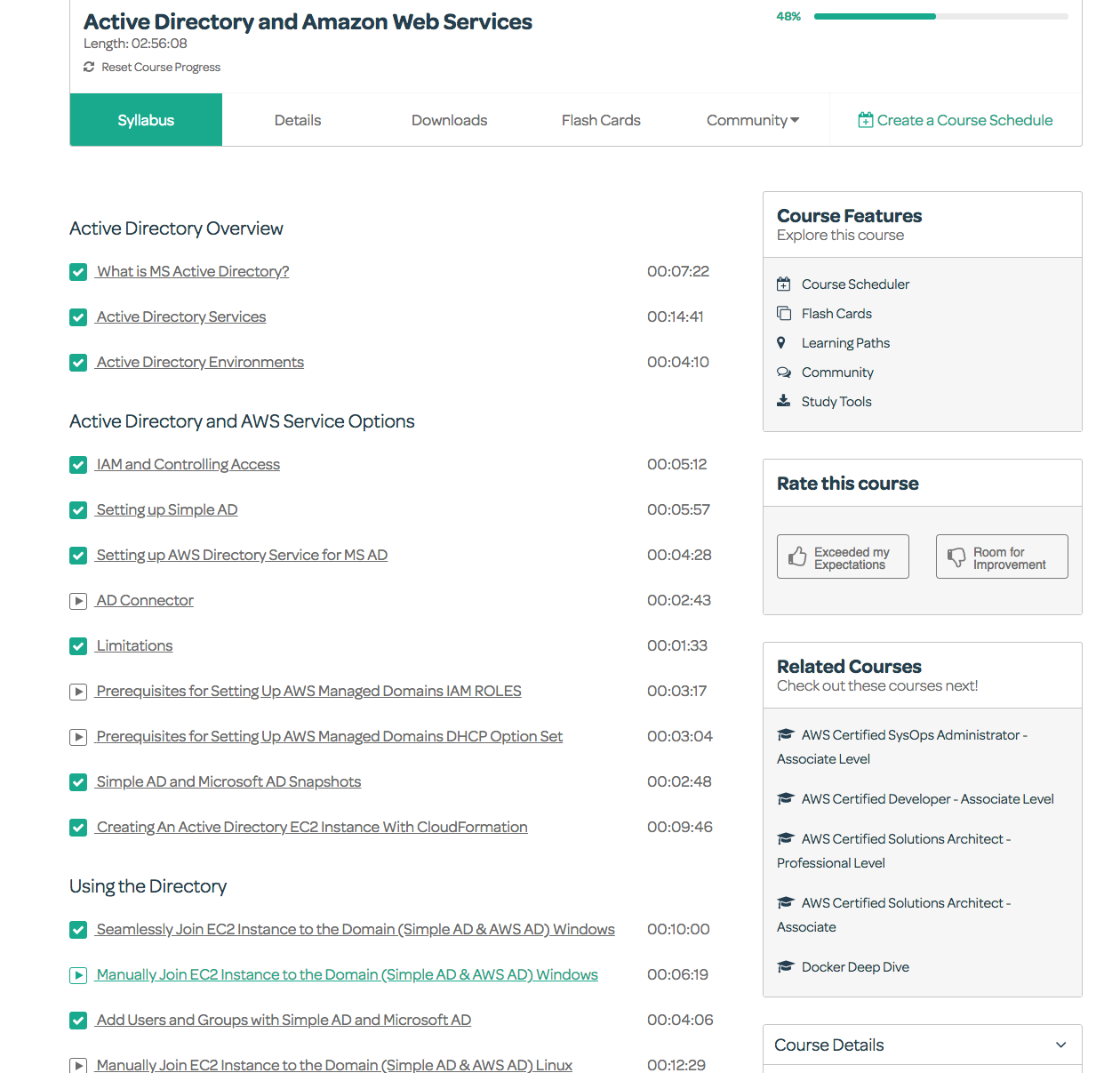Open Creating An Active Directory EC2 Instance With CloudFormation
The height and width of the screenshot is (1073, 1120).
click(x=312, y=827)
